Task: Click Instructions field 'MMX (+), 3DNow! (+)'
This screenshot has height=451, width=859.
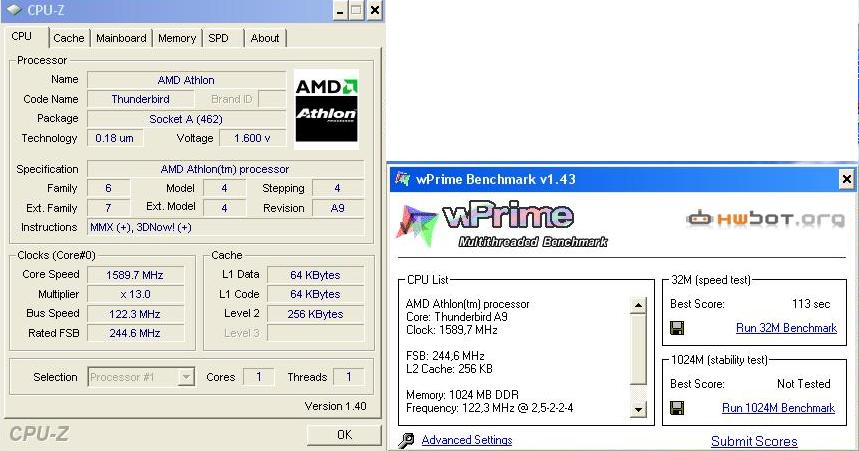Action: click(225, 227)
